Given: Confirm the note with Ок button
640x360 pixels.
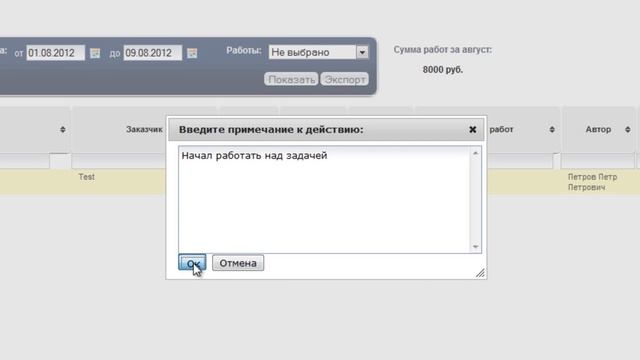Looking at the screenshot, I should [192, 263].
